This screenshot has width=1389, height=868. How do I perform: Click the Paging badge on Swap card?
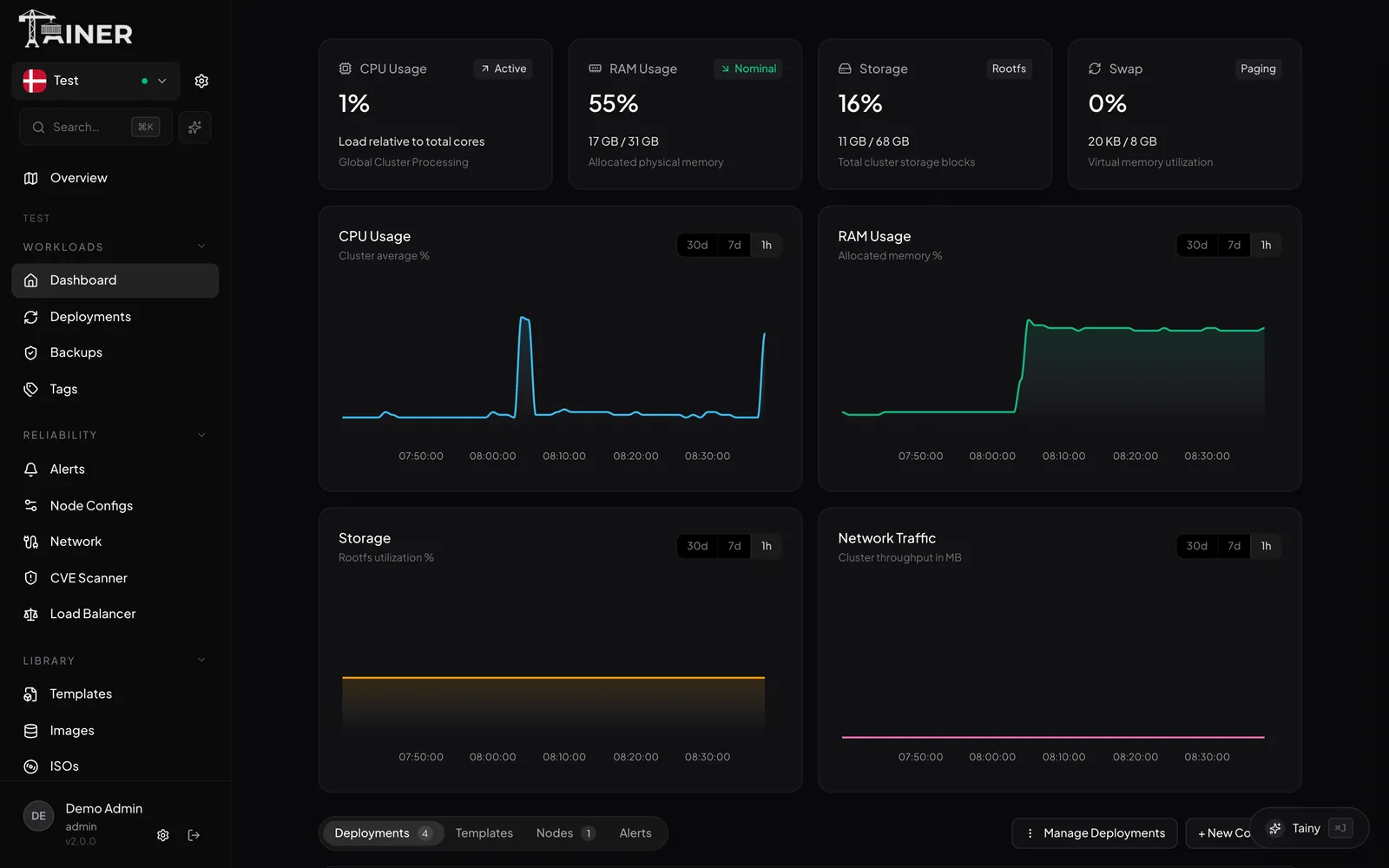(x=1258, y=69)
